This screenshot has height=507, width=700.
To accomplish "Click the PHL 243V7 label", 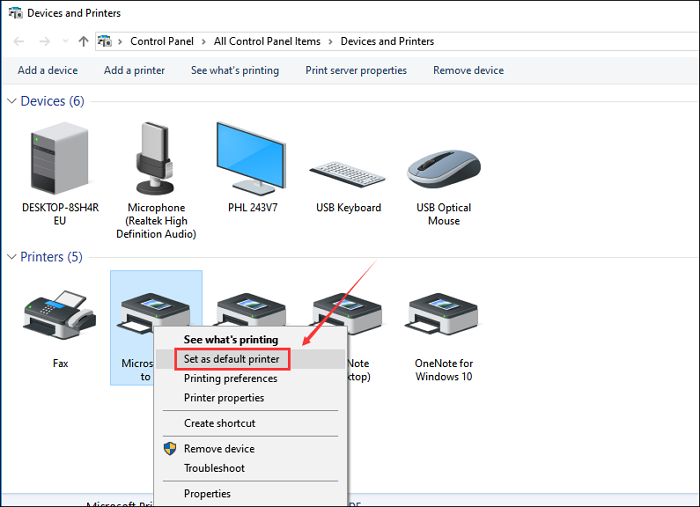I will [253, 208].
